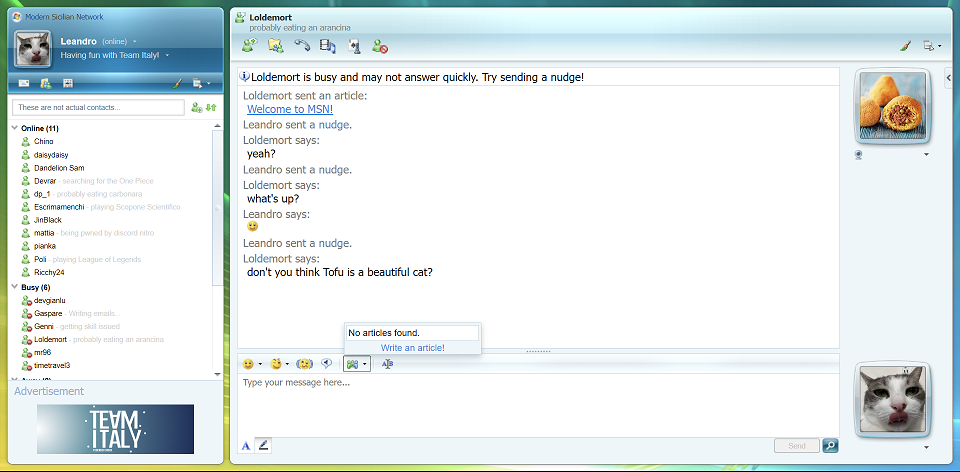Screen dimensions: 960x472
Task: Click the webcam icon below Loldemort's picture
Action: (859, 155)
